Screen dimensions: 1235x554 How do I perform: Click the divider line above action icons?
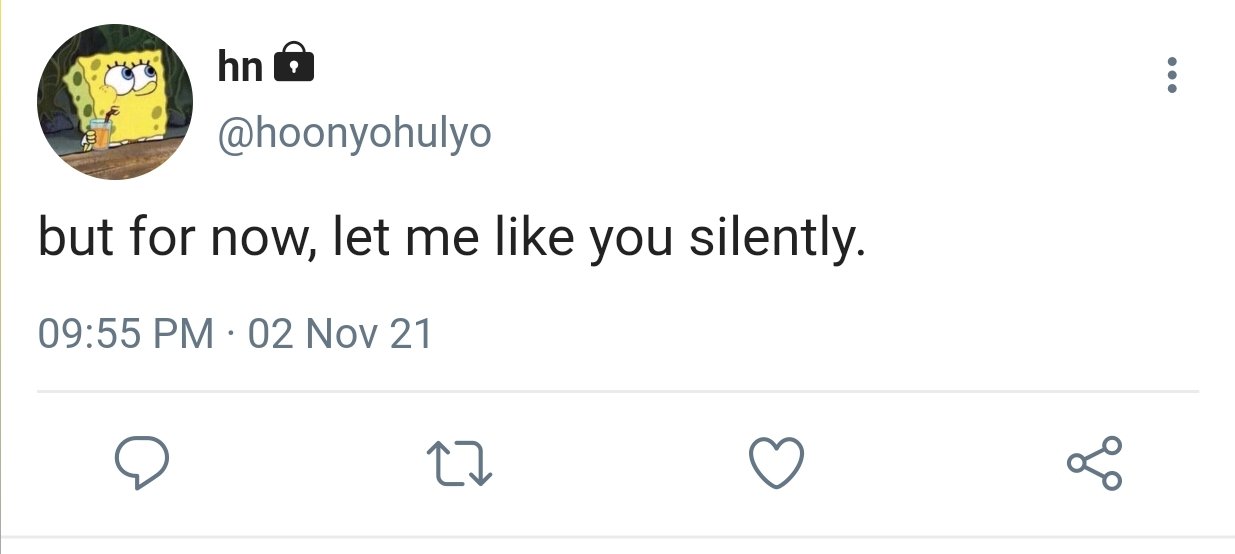[x=618, y=391]
